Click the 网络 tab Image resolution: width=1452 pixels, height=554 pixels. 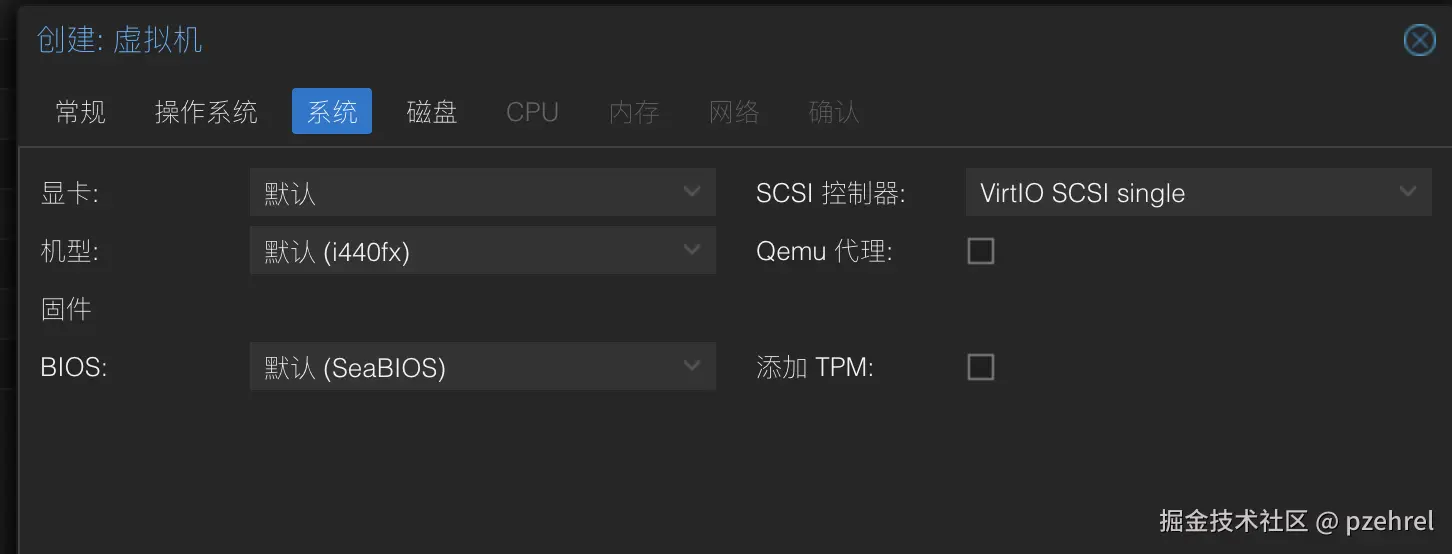pyautogui.click(x=734, y=111)
